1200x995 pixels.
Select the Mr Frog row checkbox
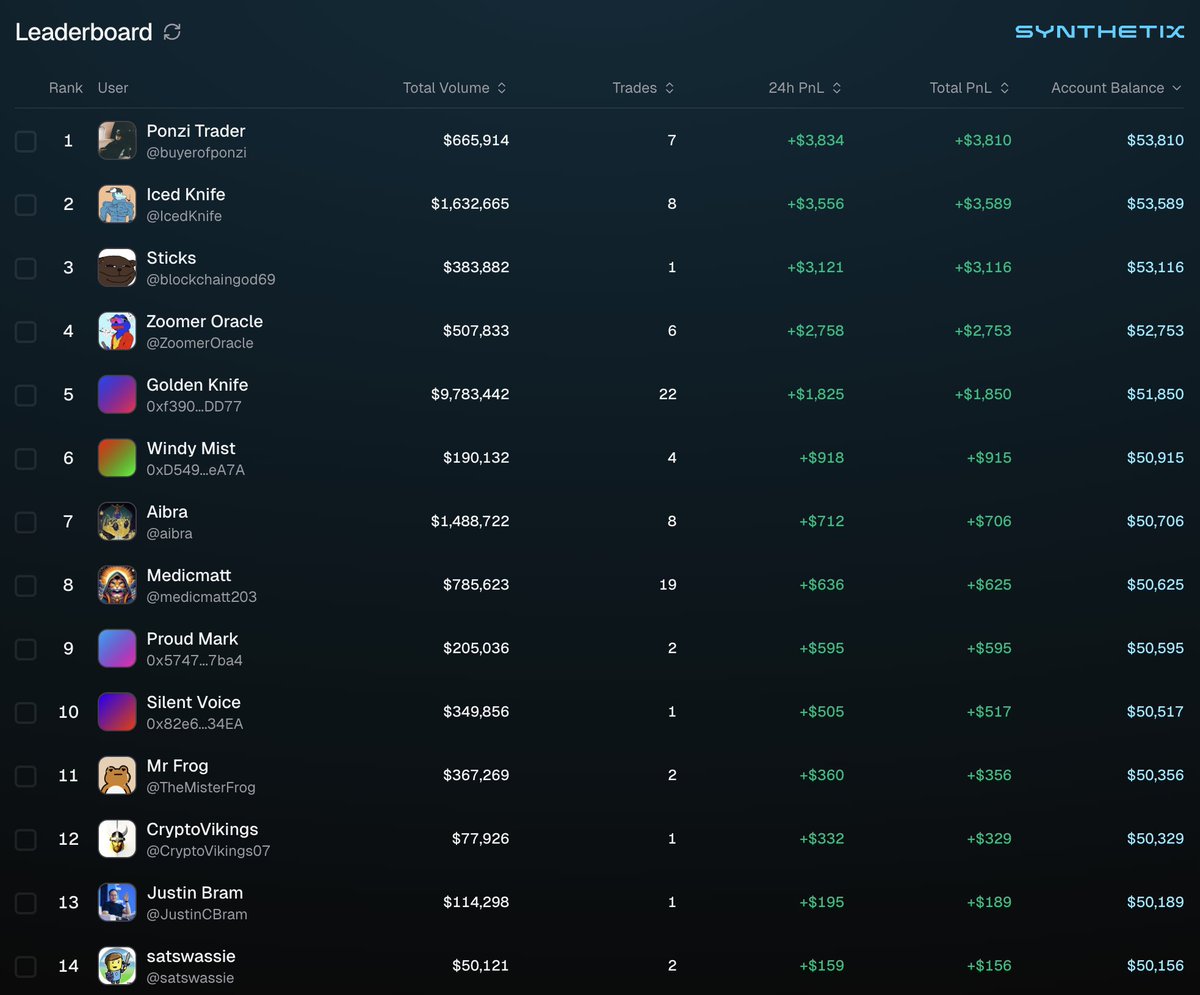tap(26, 776)
